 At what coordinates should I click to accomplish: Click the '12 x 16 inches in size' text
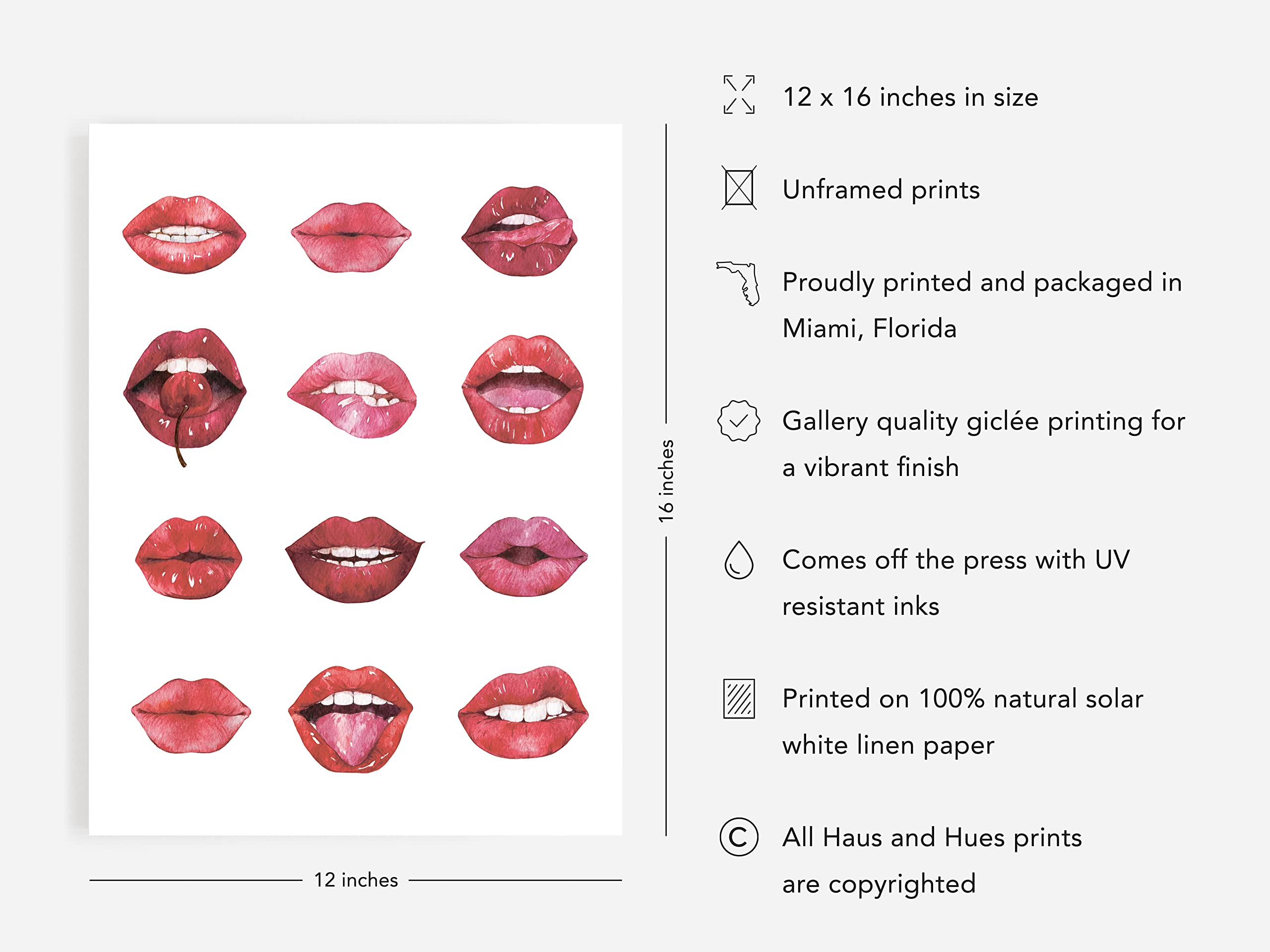(910, 97)
